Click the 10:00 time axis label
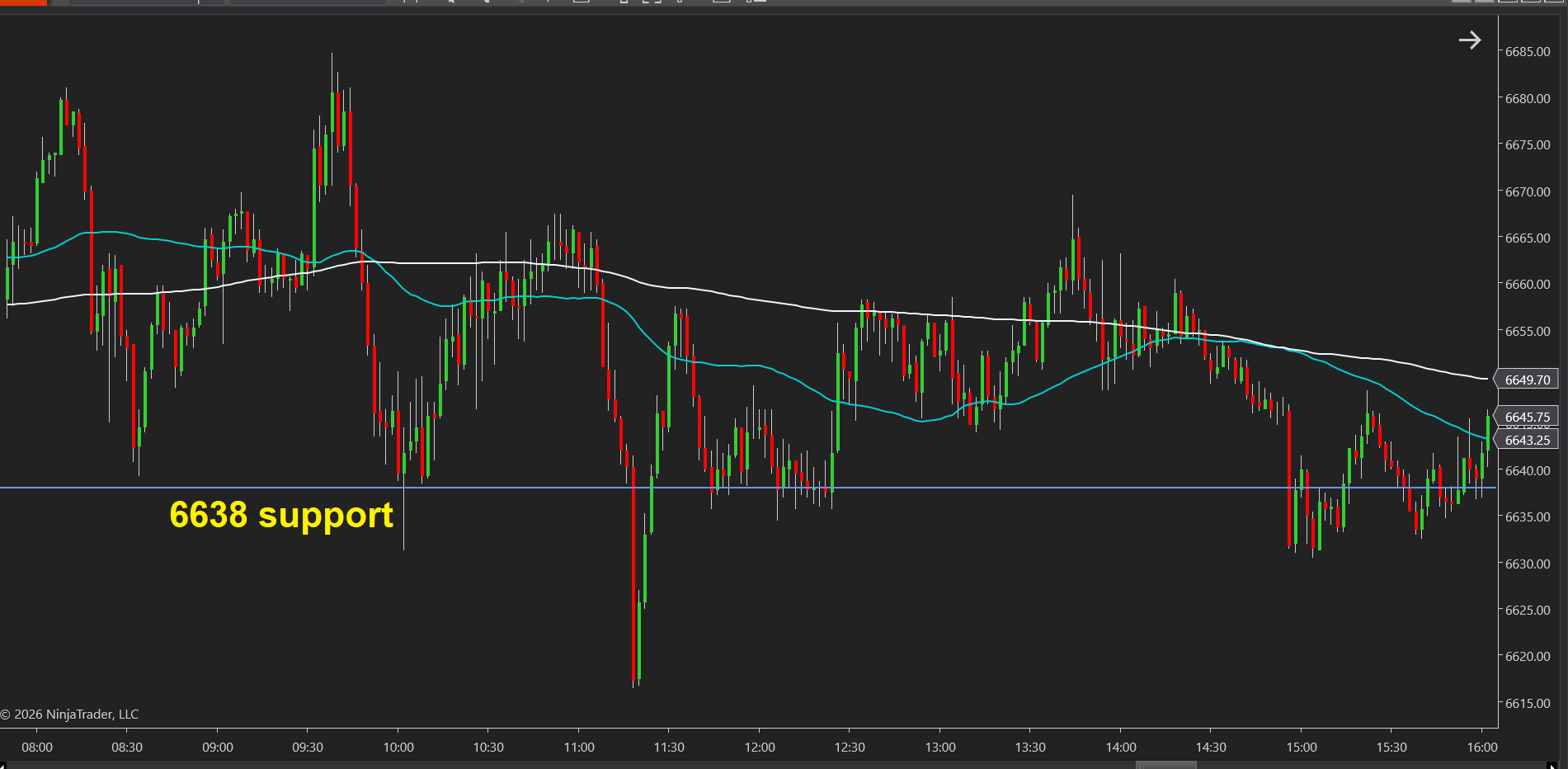The width and height of the screenshot is (1568, 769). (398, 747)
